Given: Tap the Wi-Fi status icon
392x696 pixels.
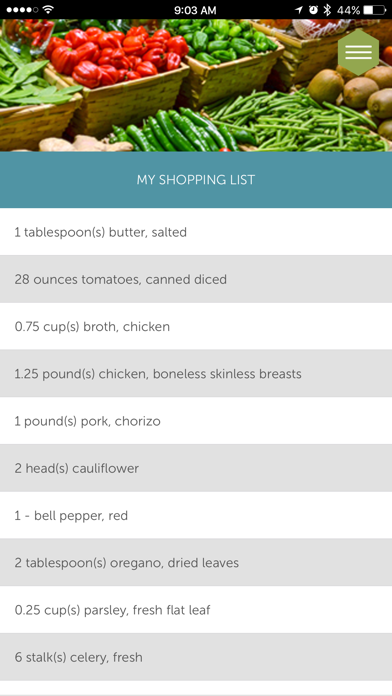Looking at the screenshot, I should click(x=48, y=9).
